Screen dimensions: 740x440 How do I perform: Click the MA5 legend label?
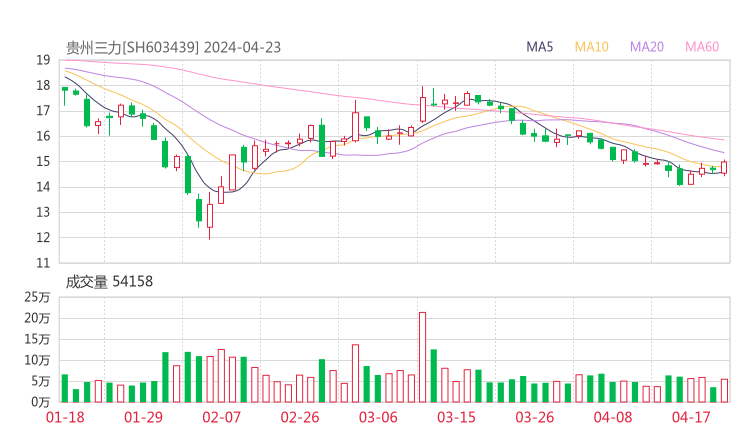(539, 47)
